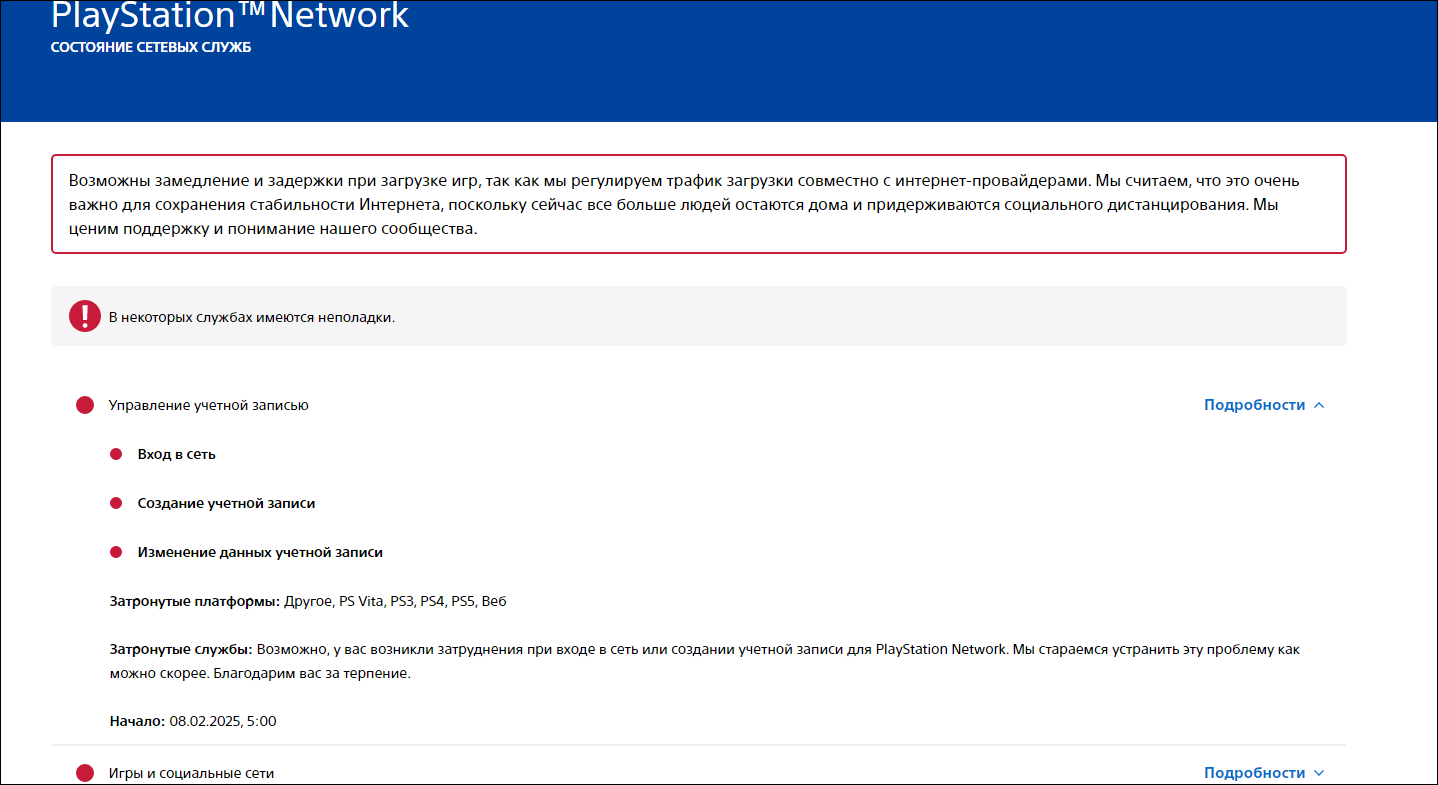1438x785 pixels.
Task: Collapse Управление учетной записью with the up chevron
Action: point(1319,405)
